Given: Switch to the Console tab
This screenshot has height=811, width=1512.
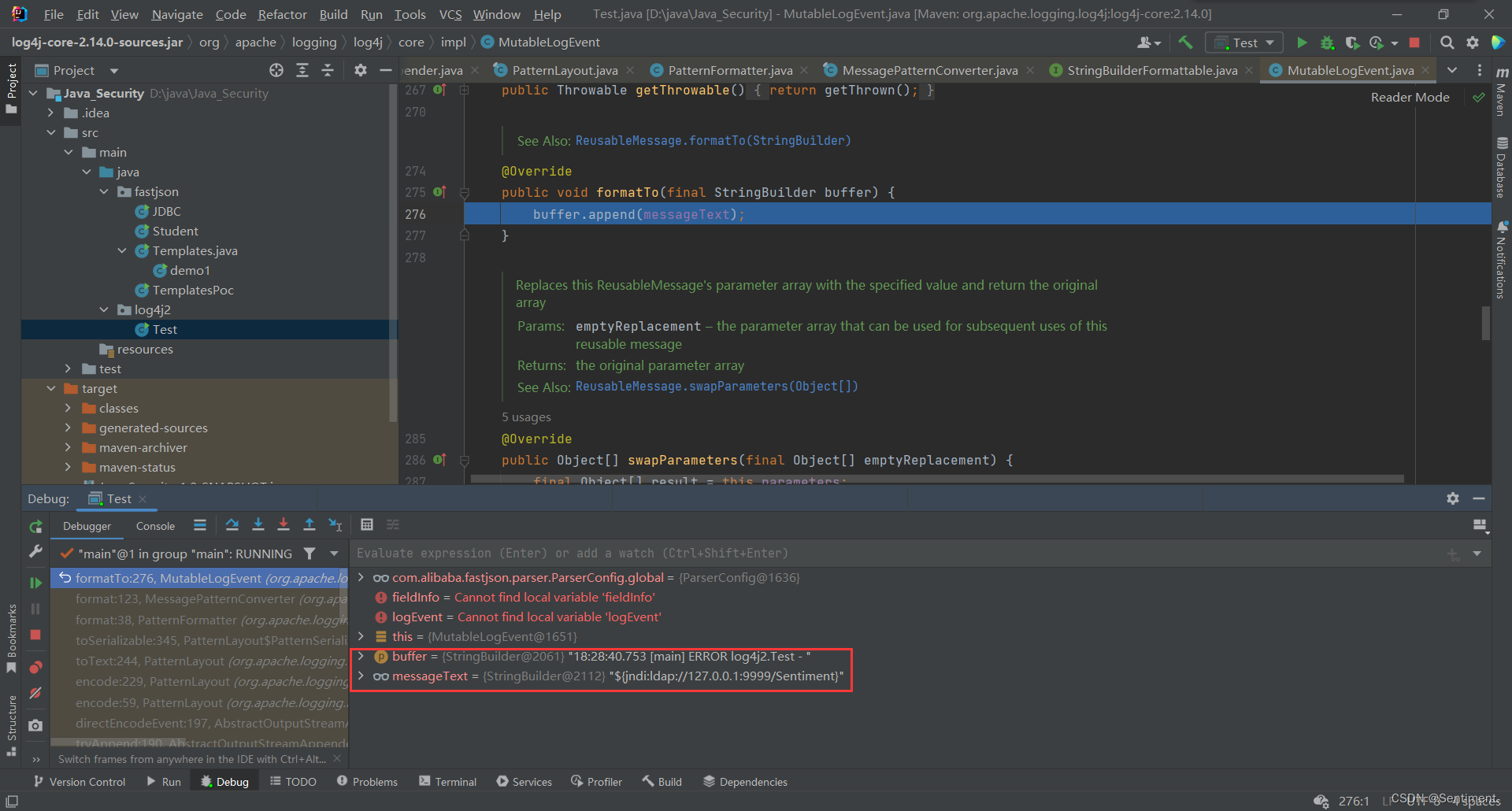Looking at the screenshot, I should (x=155, y=526).
